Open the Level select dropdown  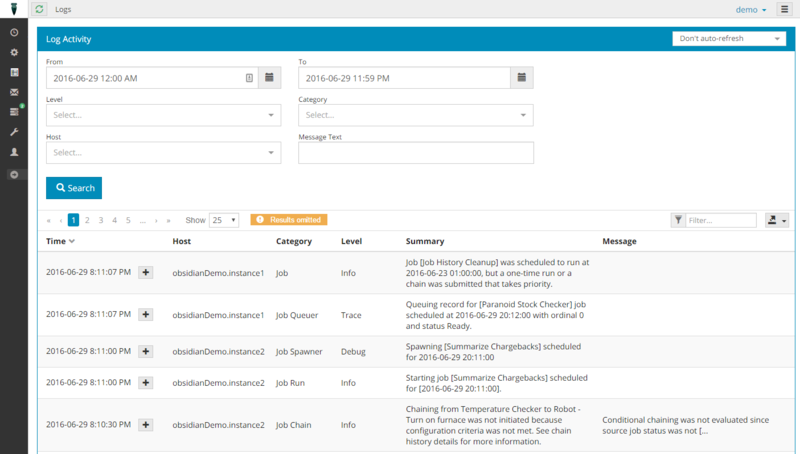point(163,115)
